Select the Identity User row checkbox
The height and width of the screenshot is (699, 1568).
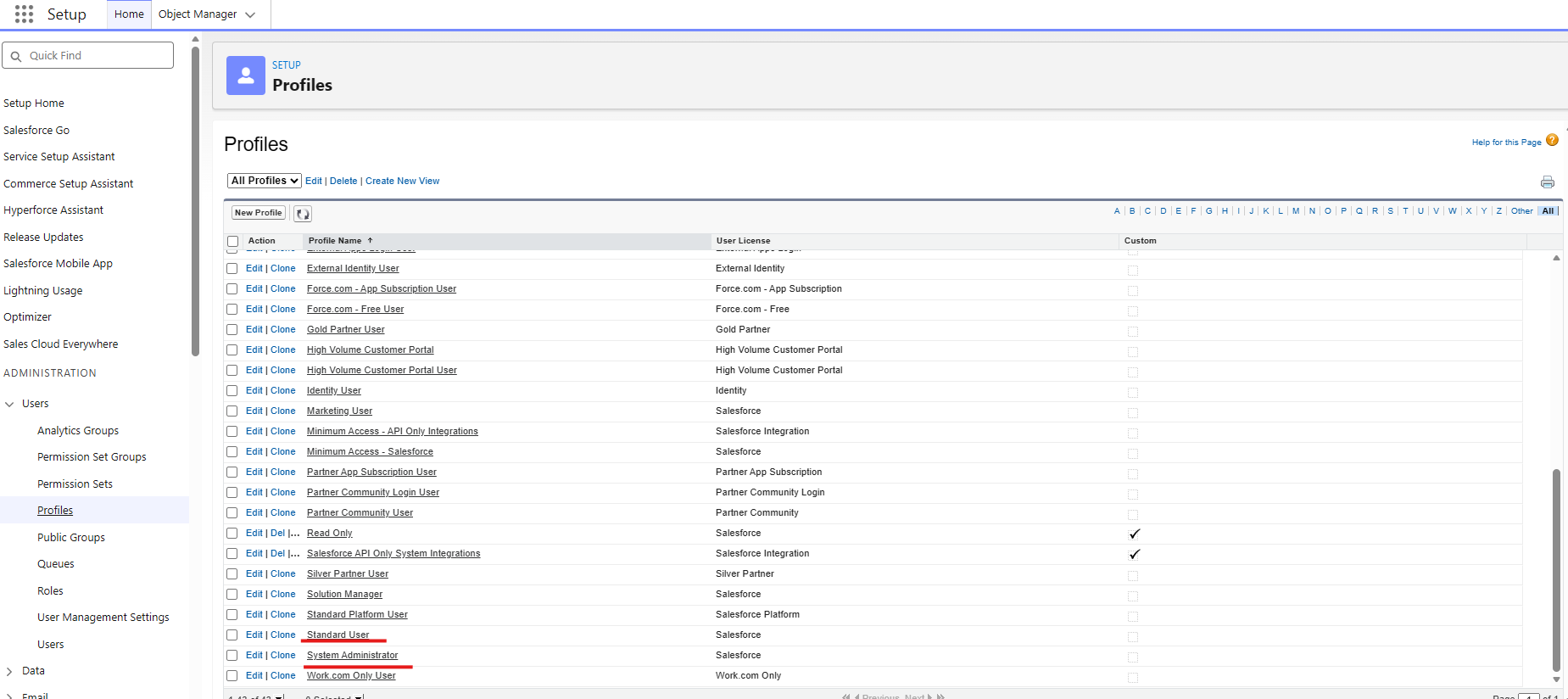pyautogui.click(x=232, y=391)
